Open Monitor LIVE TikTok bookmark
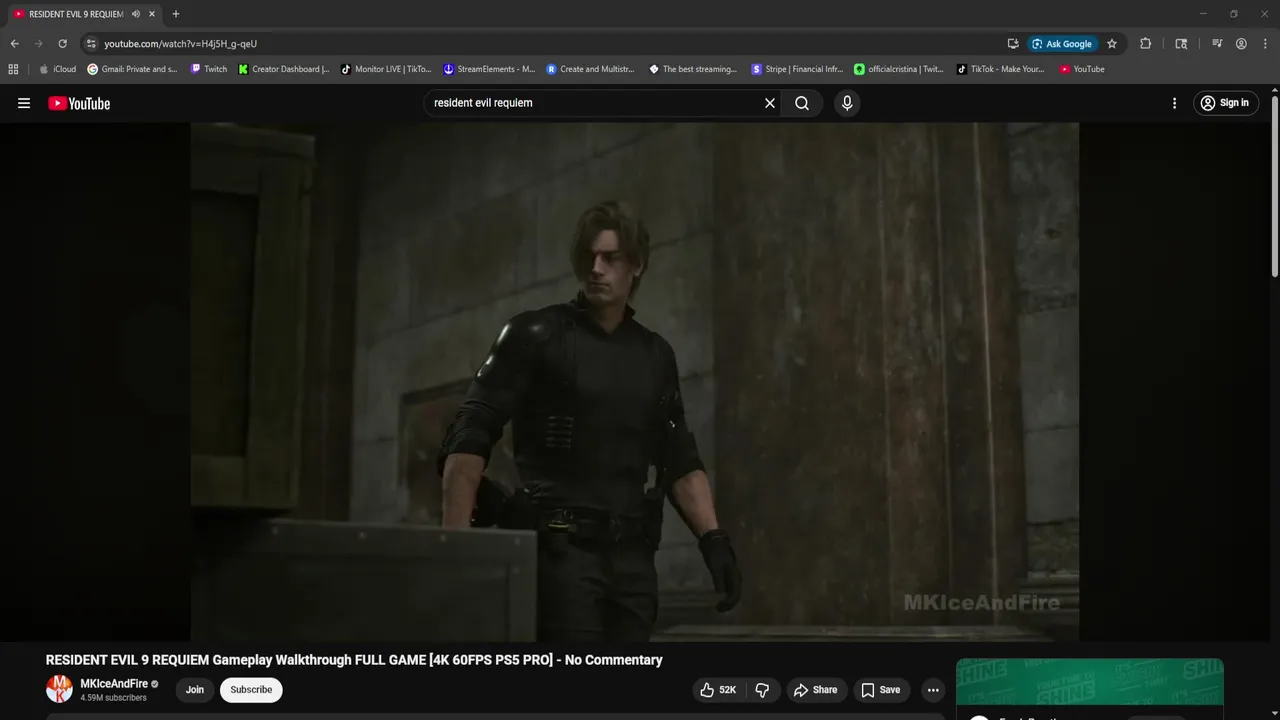The height and width of the screenshot is (720, 1280). 386,69
